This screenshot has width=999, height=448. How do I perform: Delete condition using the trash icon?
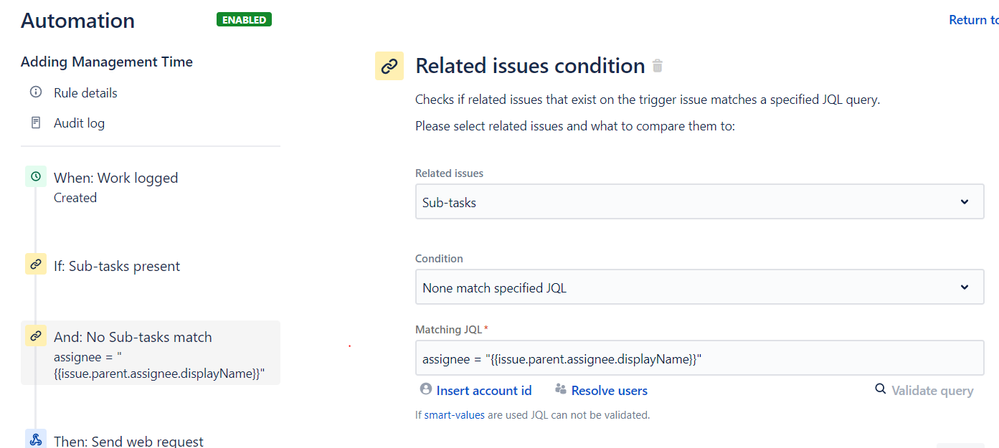pos(657,66)
